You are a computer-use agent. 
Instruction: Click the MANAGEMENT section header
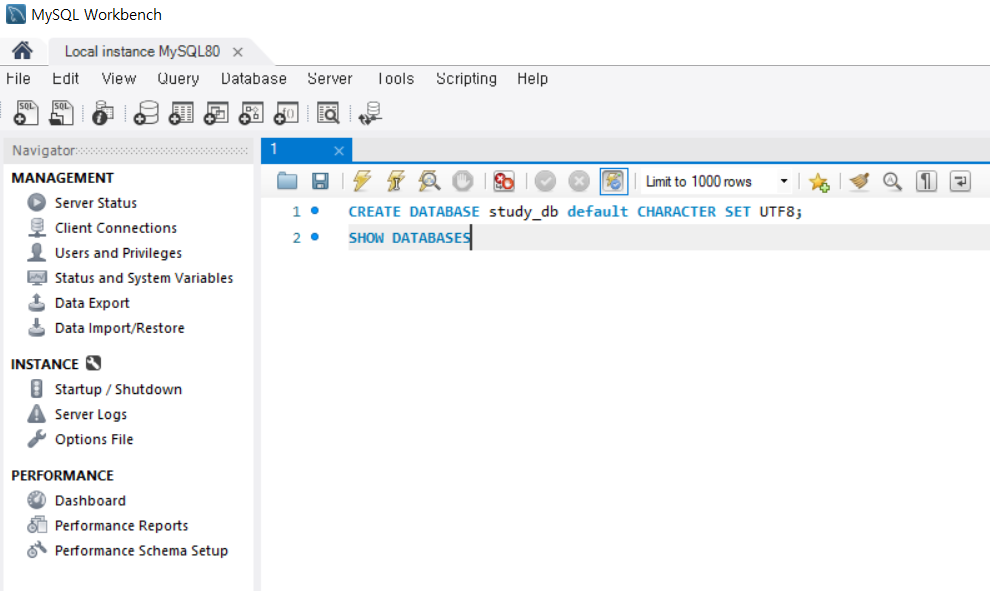[63, 178]
